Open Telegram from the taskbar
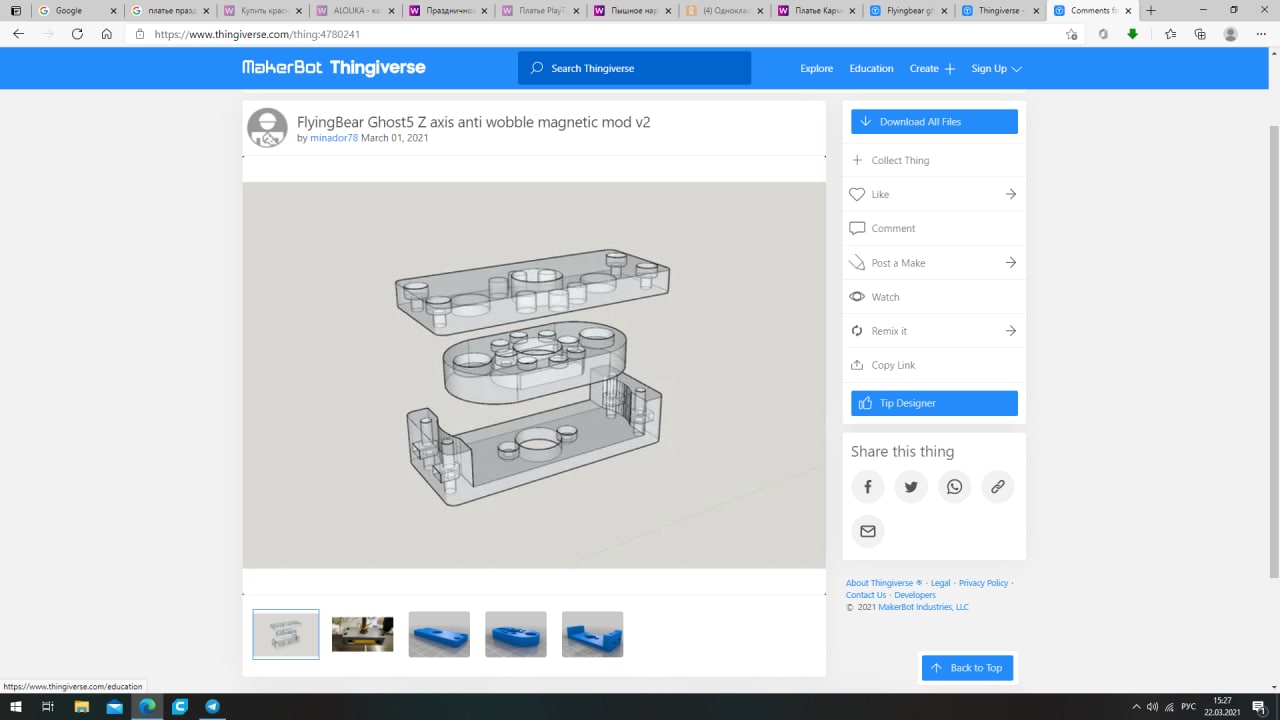The height and width of the screenshot is (720, 1280). coord(212,707)
